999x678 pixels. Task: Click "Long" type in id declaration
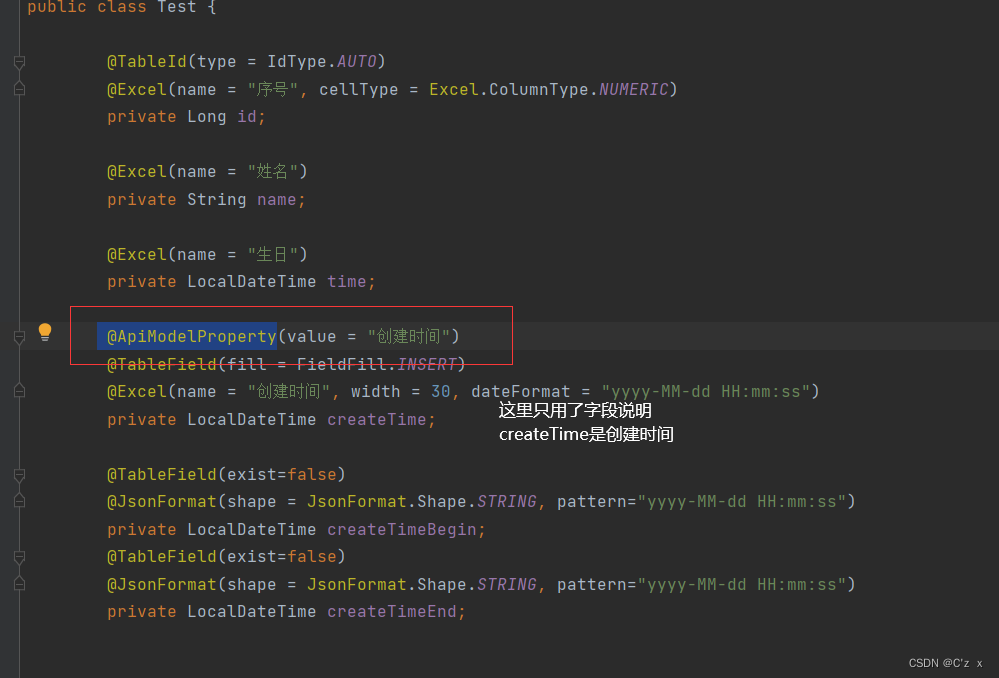[x=206, y=117]
